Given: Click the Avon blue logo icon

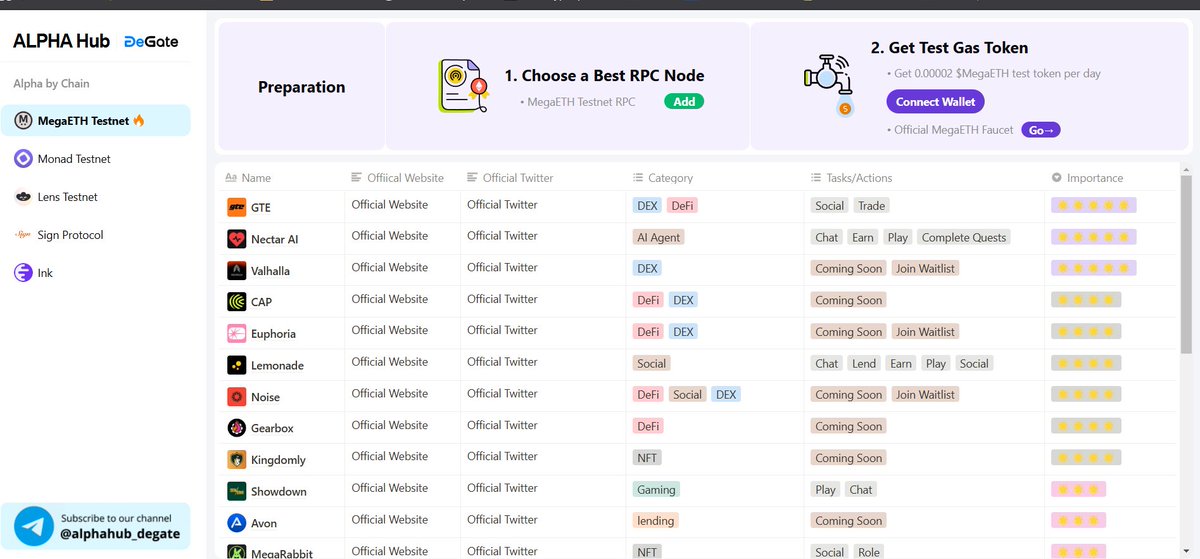Looking at the screenshot, I should 236,523.
